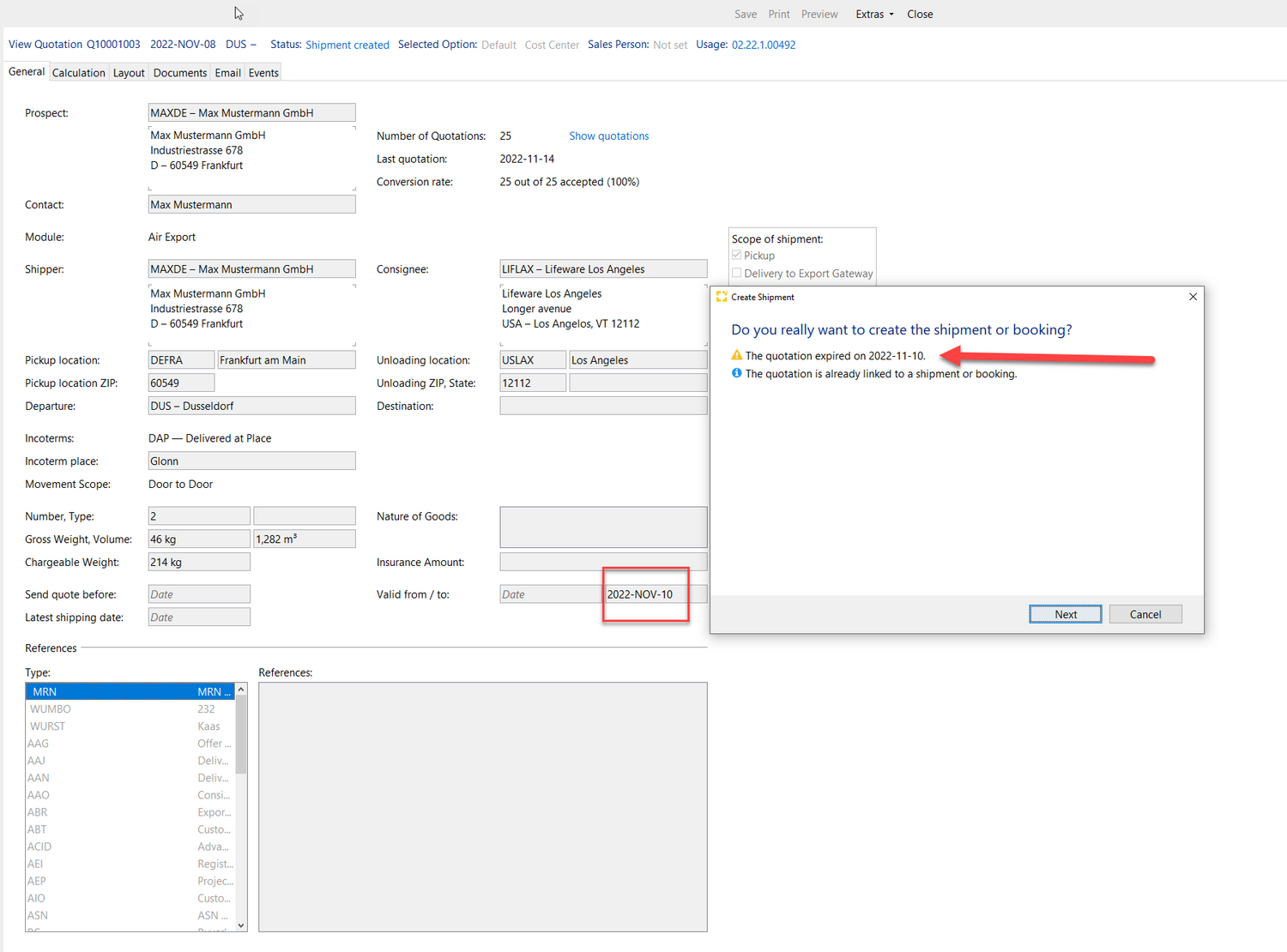Click Not set sales person value
This screenshot has width=1287, height=952.
tap(670, 45)
